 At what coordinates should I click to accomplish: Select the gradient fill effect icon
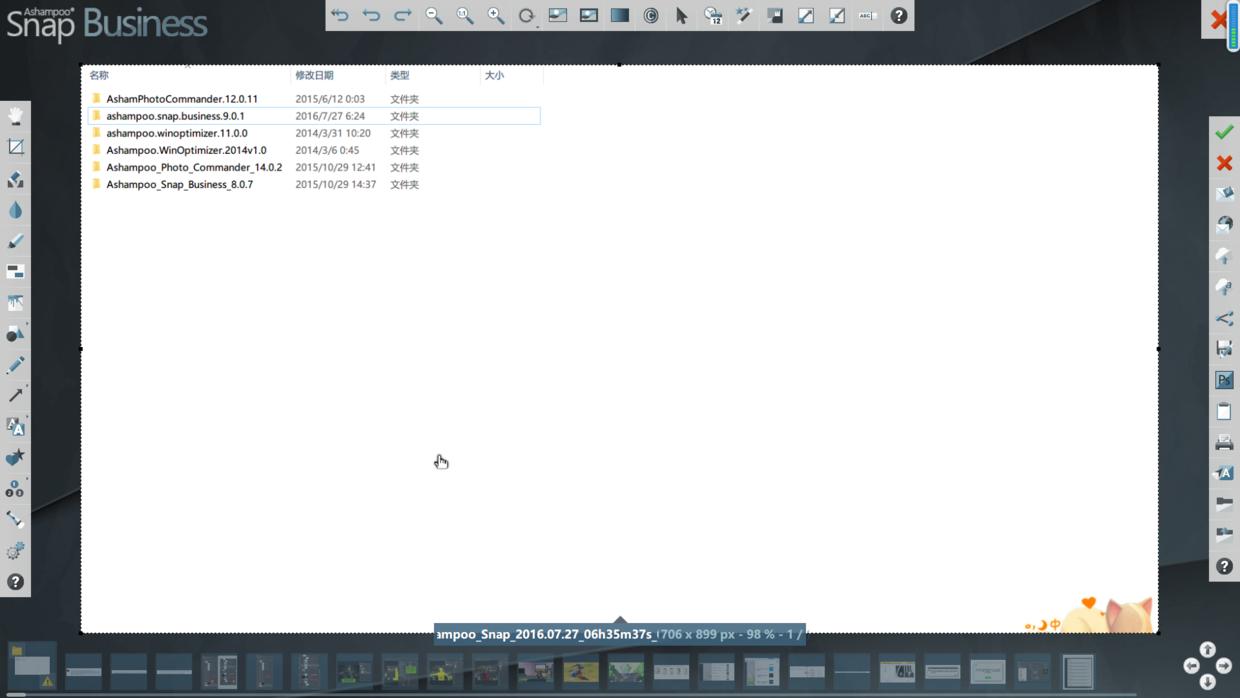point(620,15)
